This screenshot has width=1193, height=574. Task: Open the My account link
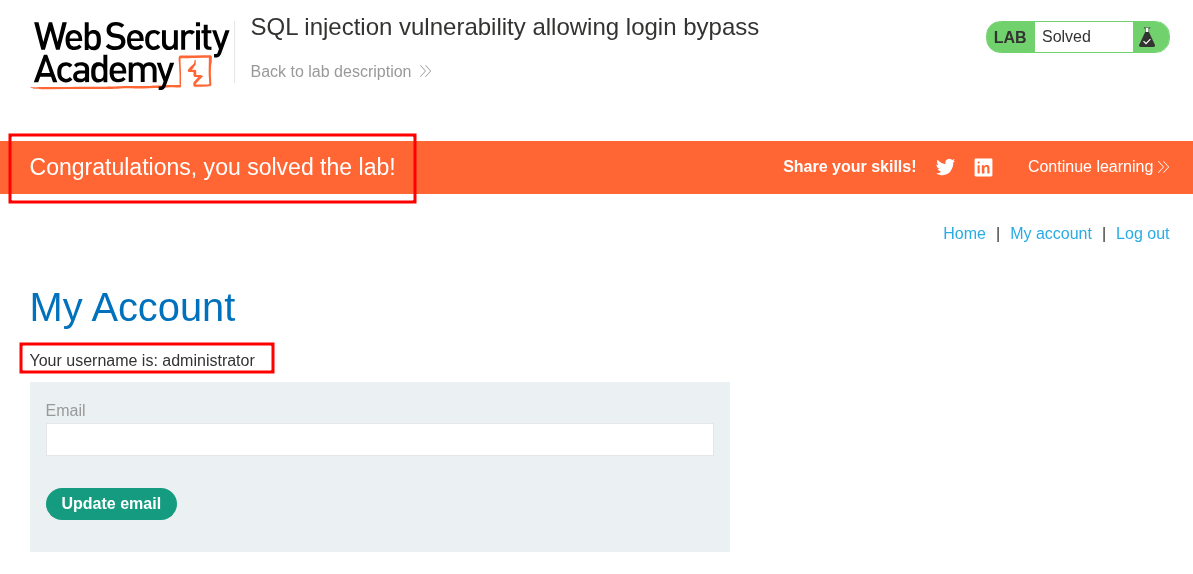(1050, 234)
